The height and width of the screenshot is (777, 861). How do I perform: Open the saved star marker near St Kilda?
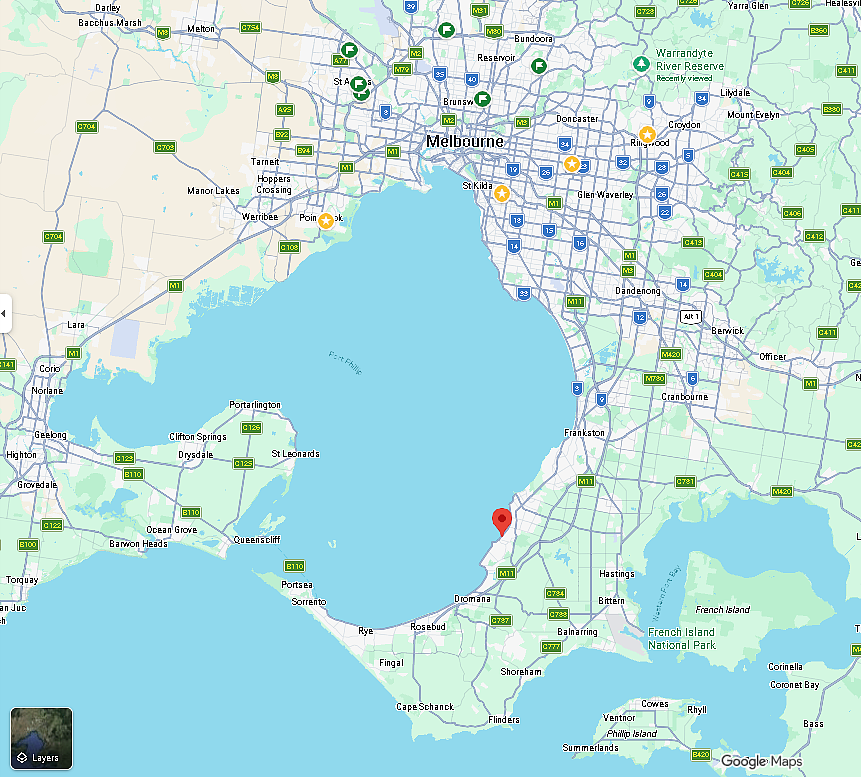pyautogui.click(x=501, y=193)
